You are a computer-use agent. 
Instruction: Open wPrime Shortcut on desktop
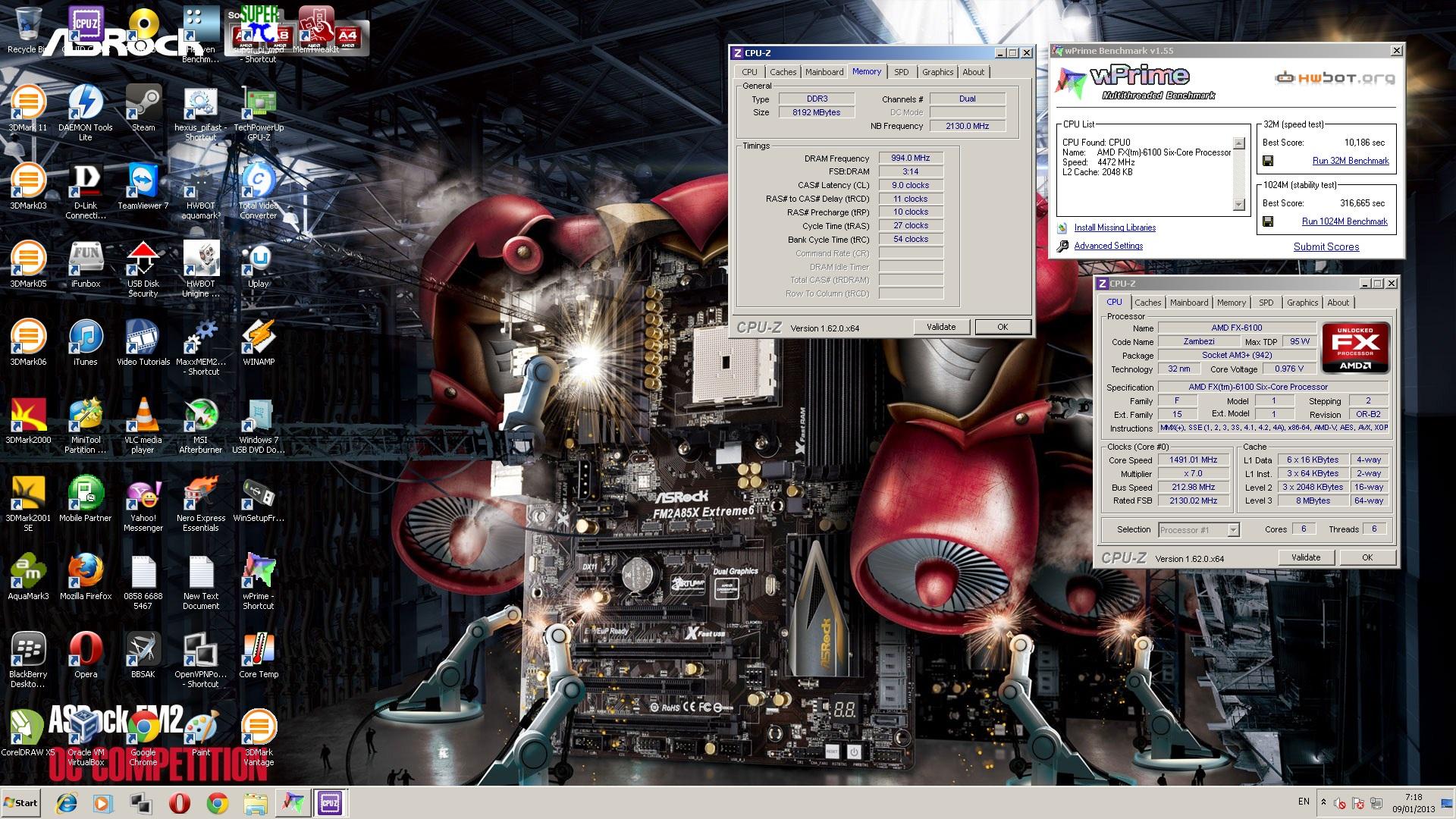259,581
